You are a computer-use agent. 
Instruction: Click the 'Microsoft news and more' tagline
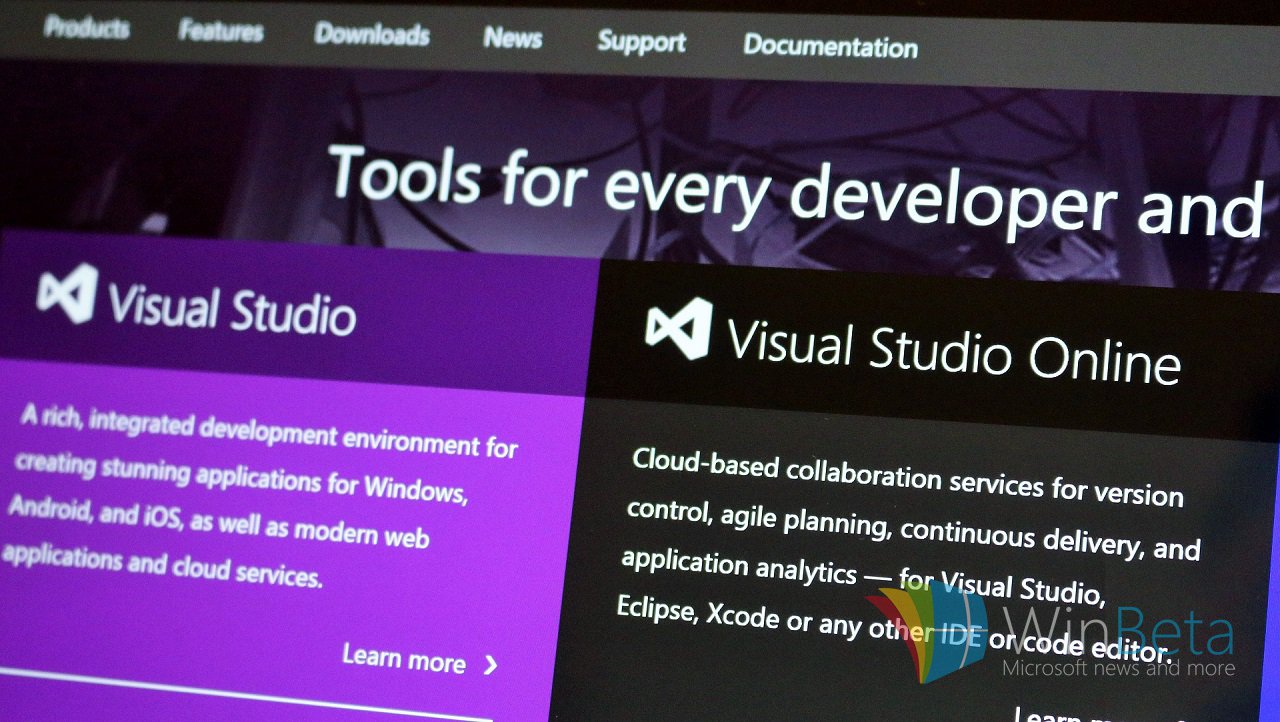tap(1118, 668)
